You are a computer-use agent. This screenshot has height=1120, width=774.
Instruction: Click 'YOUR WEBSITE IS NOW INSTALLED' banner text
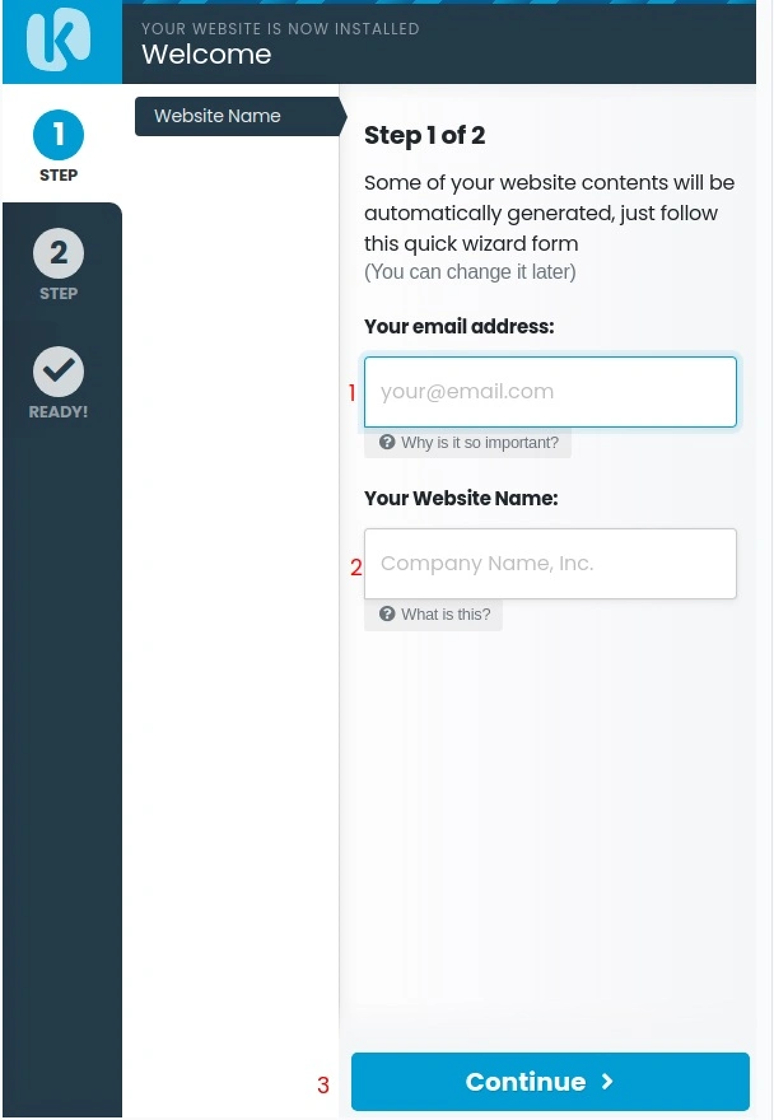pos(280,28)
